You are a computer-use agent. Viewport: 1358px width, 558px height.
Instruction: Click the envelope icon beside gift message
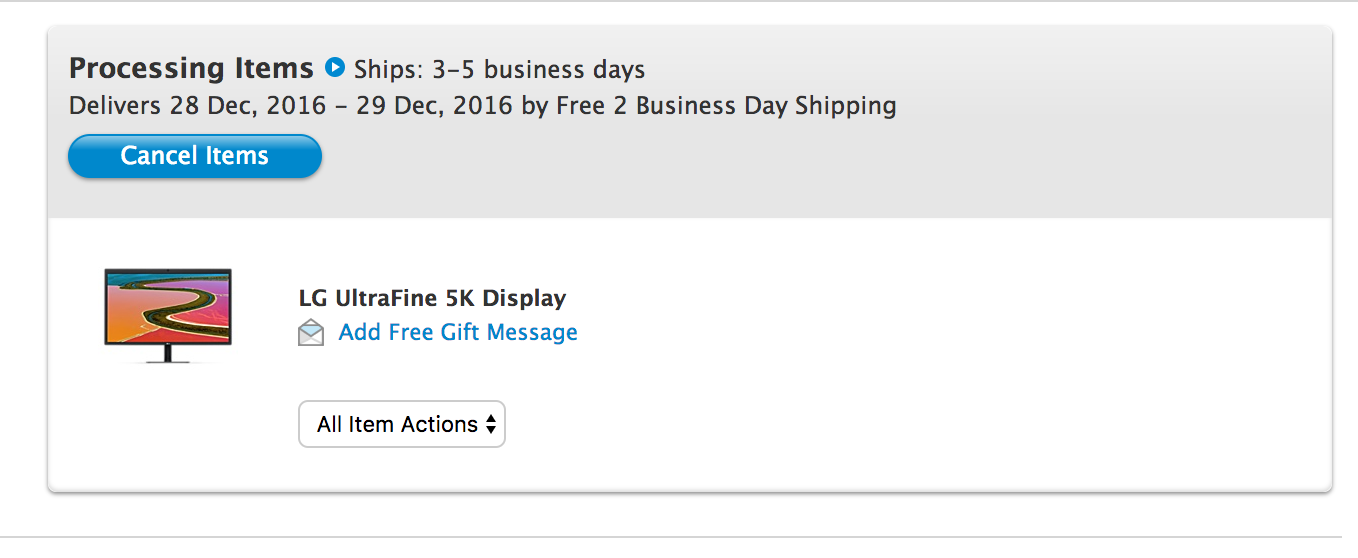(311, 333)
